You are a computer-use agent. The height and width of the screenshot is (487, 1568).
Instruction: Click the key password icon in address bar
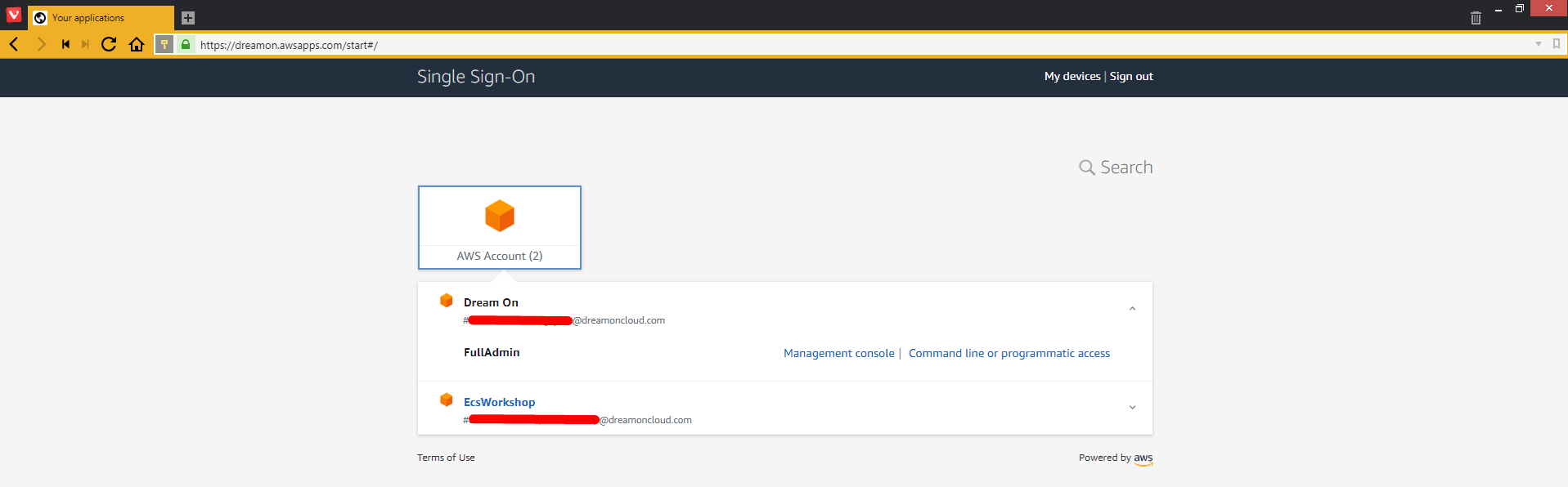click(164, 44)
